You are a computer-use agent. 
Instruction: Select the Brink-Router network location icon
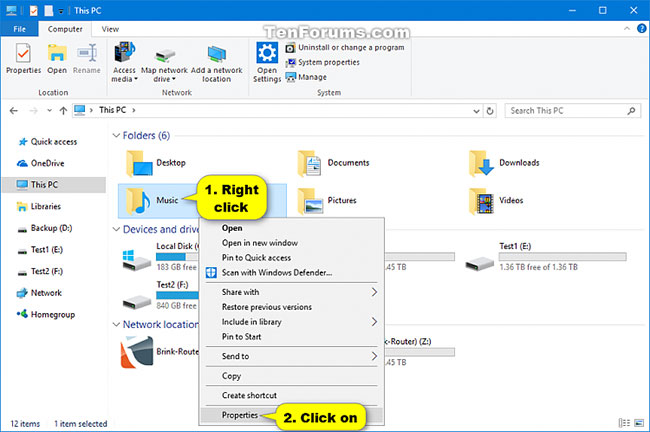click(x=137, y=352)
